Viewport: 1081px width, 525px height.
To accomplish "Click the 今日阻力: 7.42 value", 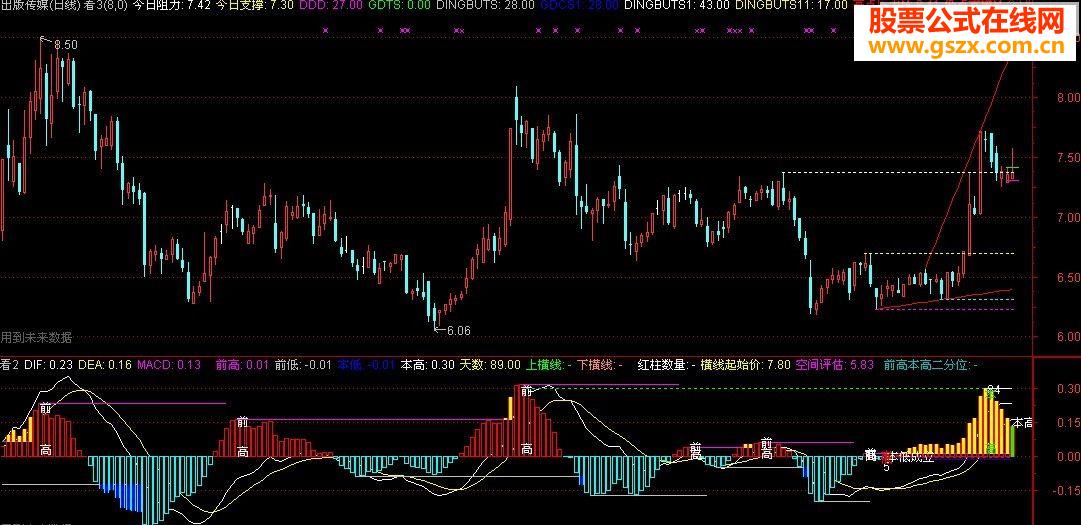I will click(170, 6).
